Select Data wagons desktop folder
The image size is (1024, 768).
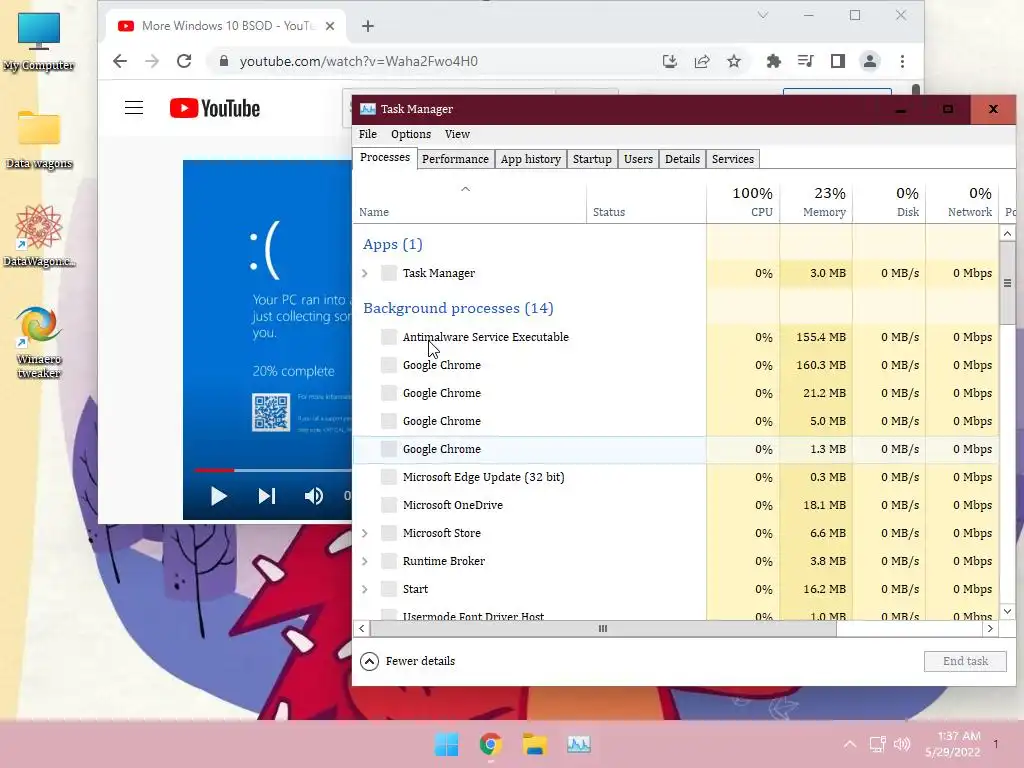point(39,140)
